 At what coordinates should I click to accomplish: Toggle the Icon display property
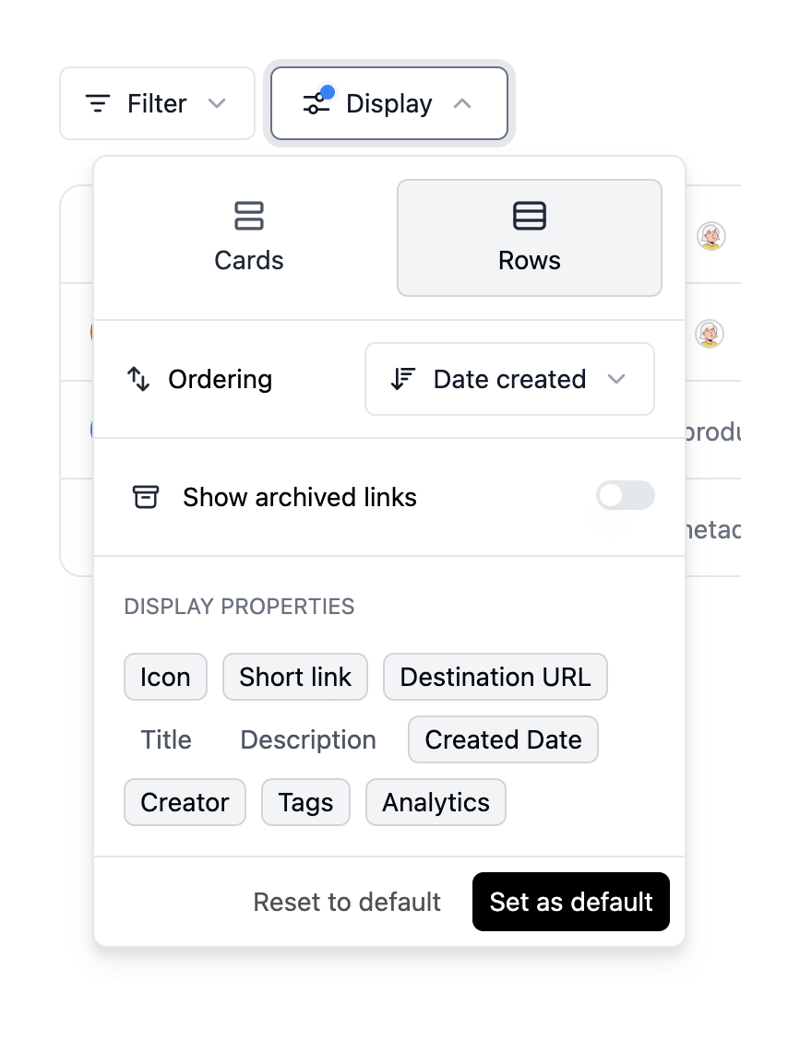point(165,677)
